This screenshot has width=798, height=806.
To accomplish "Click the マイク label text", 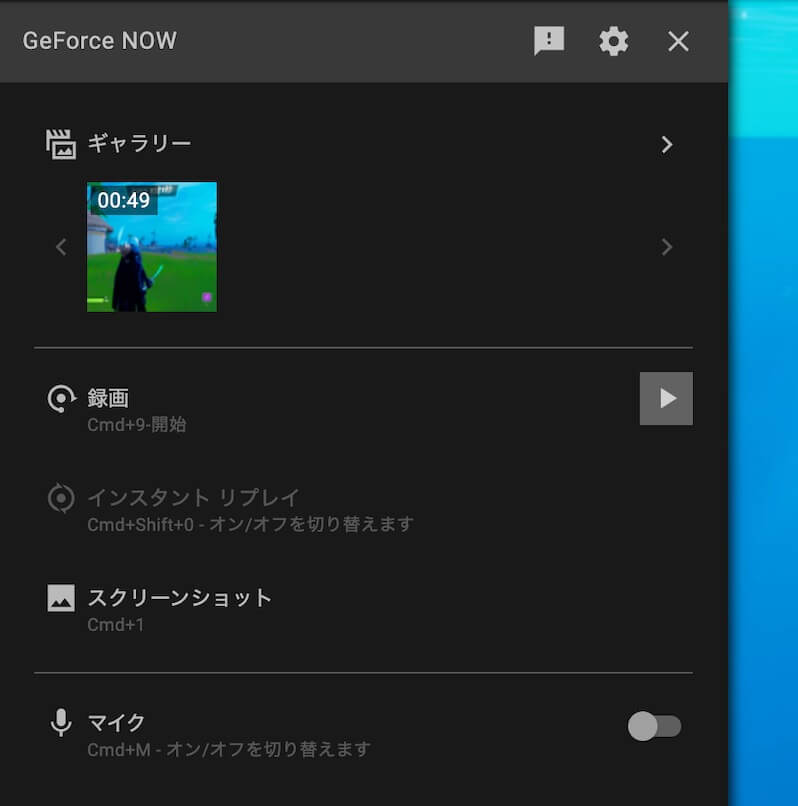I will pos(117,722).
